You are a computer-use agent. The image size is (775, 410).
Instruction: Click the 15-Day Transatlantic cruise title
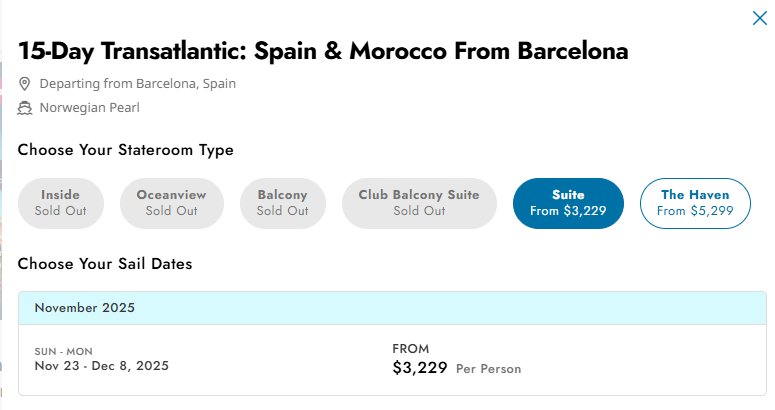click(323, 51)
